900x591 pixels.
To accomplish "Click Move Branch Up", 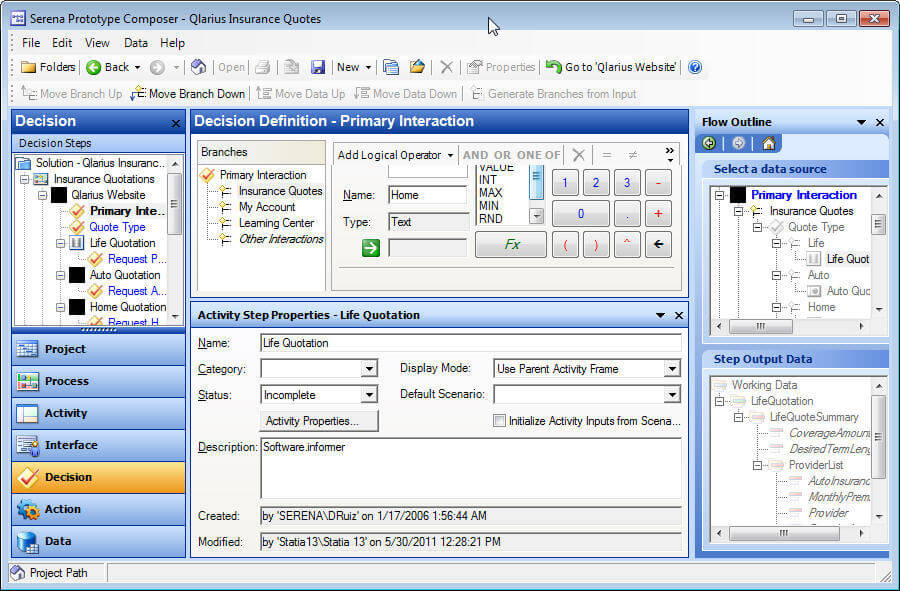I will pyautogui.click(x=72, y=94).
